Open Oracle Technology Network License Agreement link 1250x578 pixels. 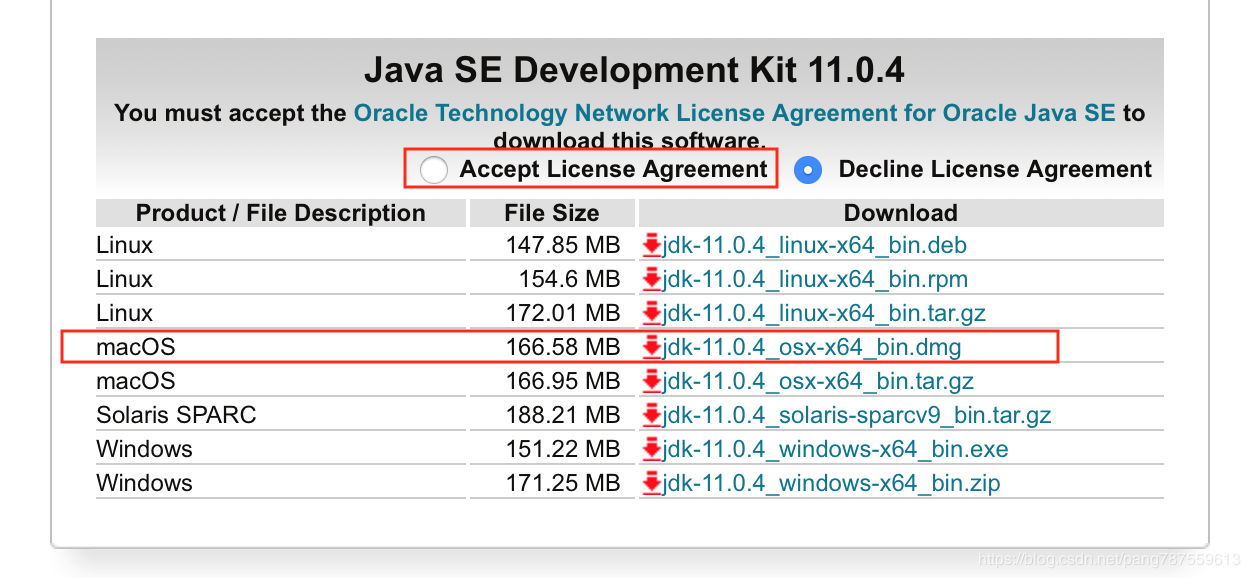tap(734, 113)
